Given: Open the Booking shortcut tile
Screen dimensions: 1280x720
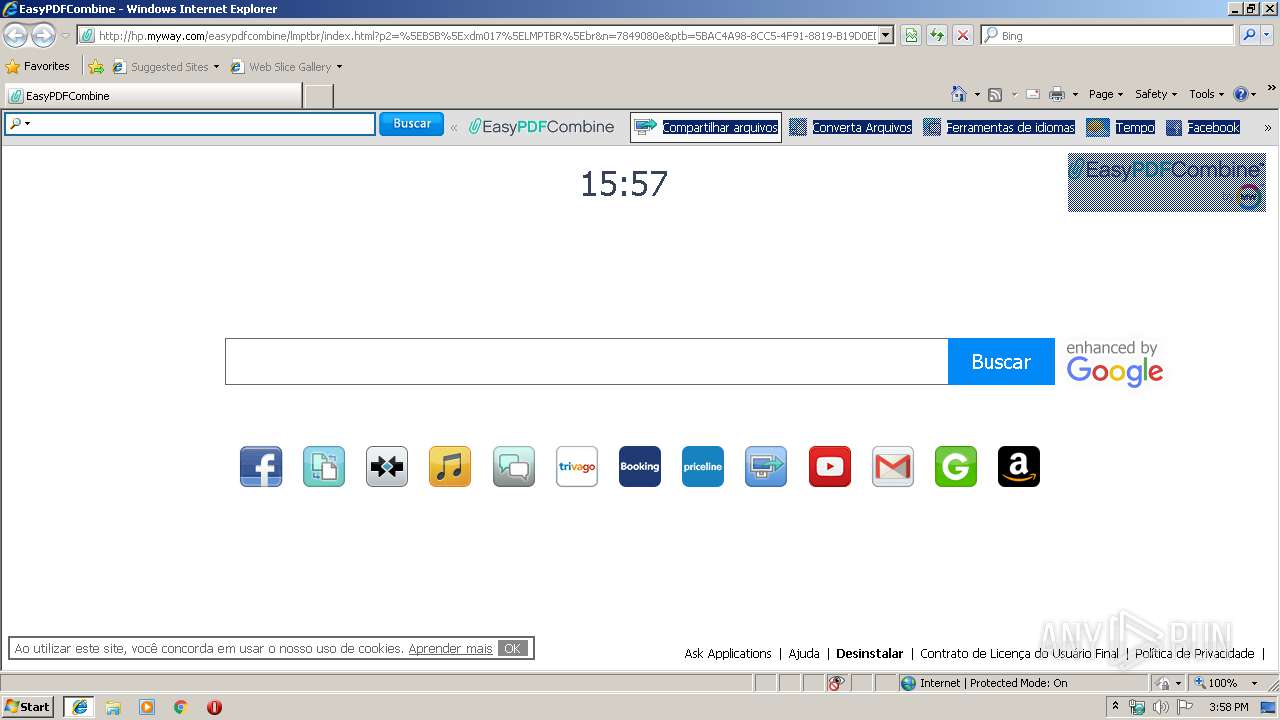Looking at the screenshot, I should [640, 467].
